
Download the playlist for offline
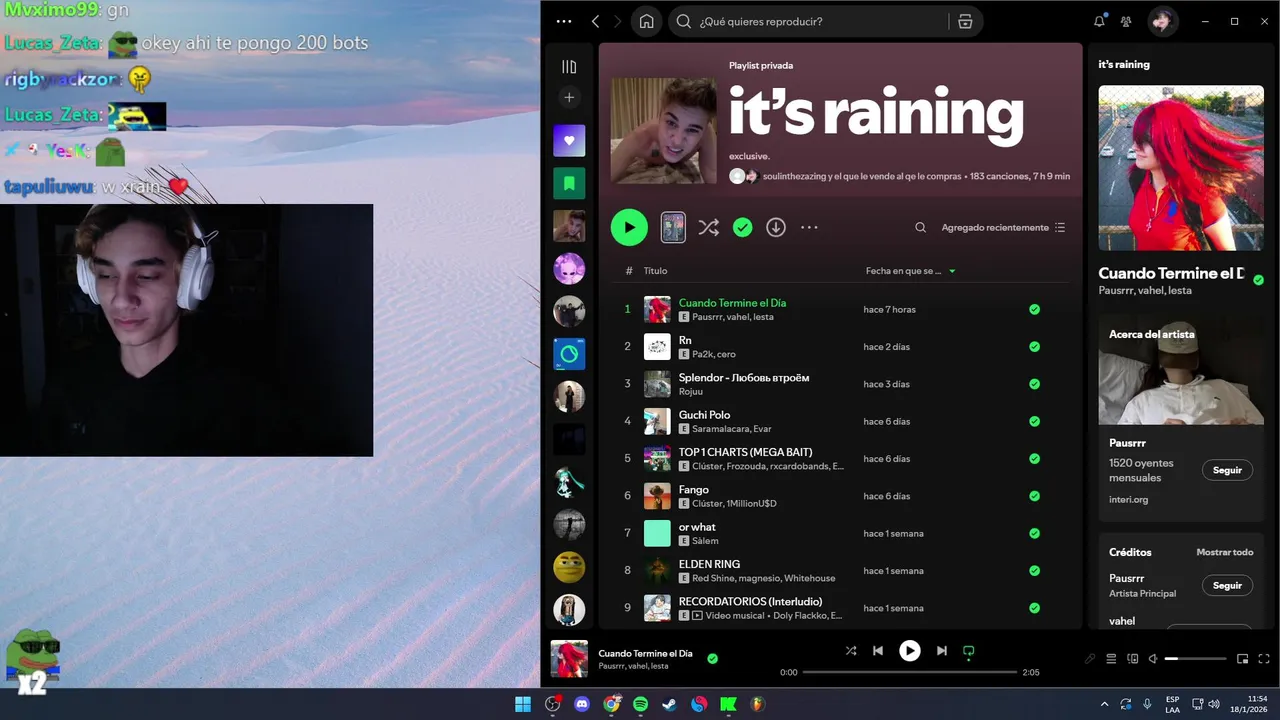coord(776,227)
